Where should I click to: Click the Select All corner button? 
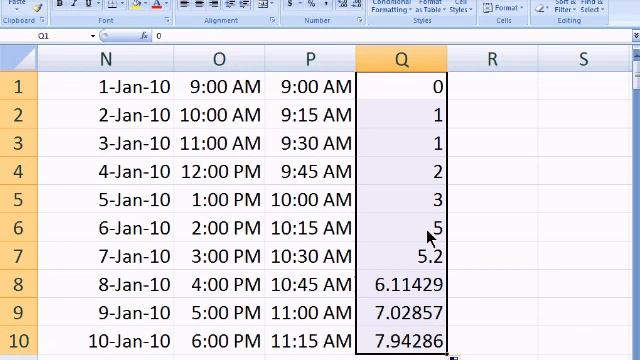click(x=18, y=59)
